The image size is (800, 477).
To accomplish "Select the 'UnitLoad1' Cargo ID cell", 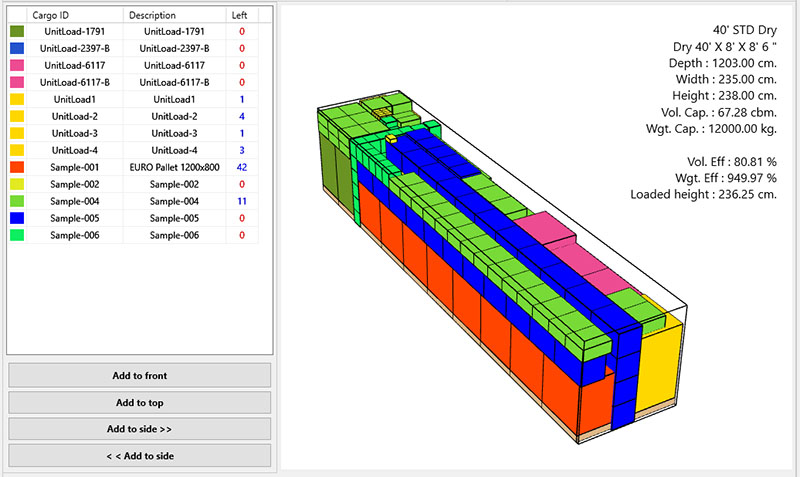I will click(74, 99).
